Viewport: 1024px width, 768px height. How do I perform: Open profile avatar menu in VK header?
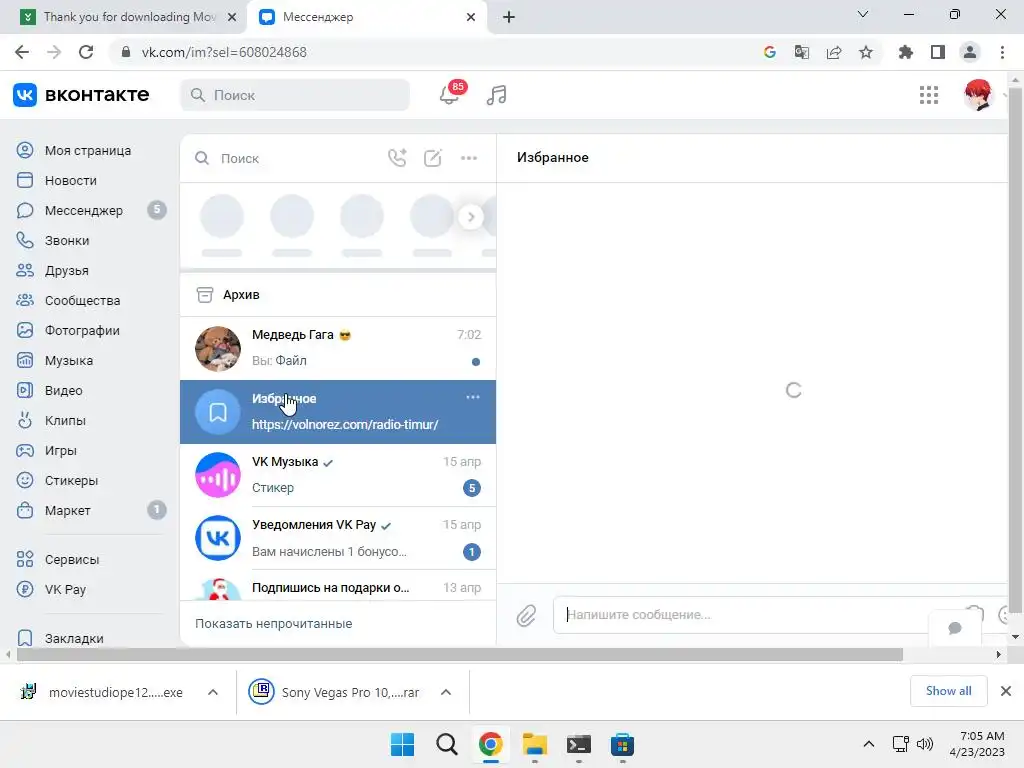978,95
